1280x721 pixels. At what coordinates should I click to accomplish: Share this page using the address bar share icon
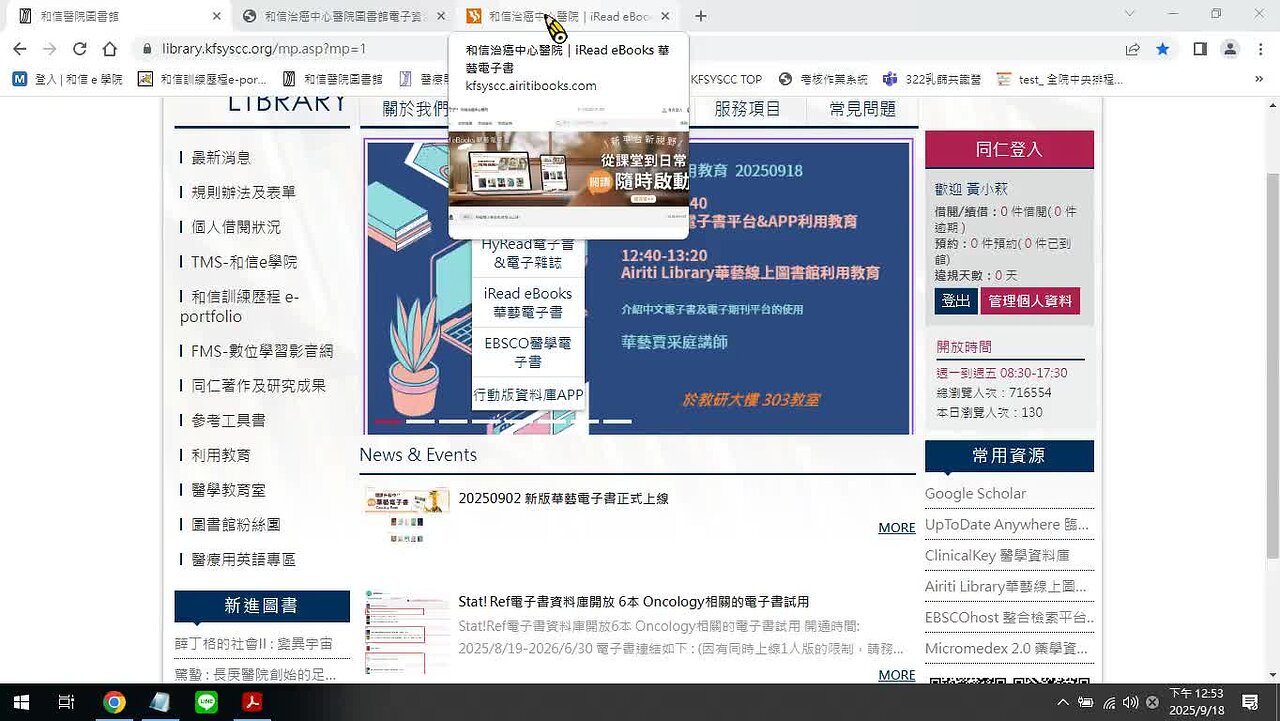[1132, 48]
